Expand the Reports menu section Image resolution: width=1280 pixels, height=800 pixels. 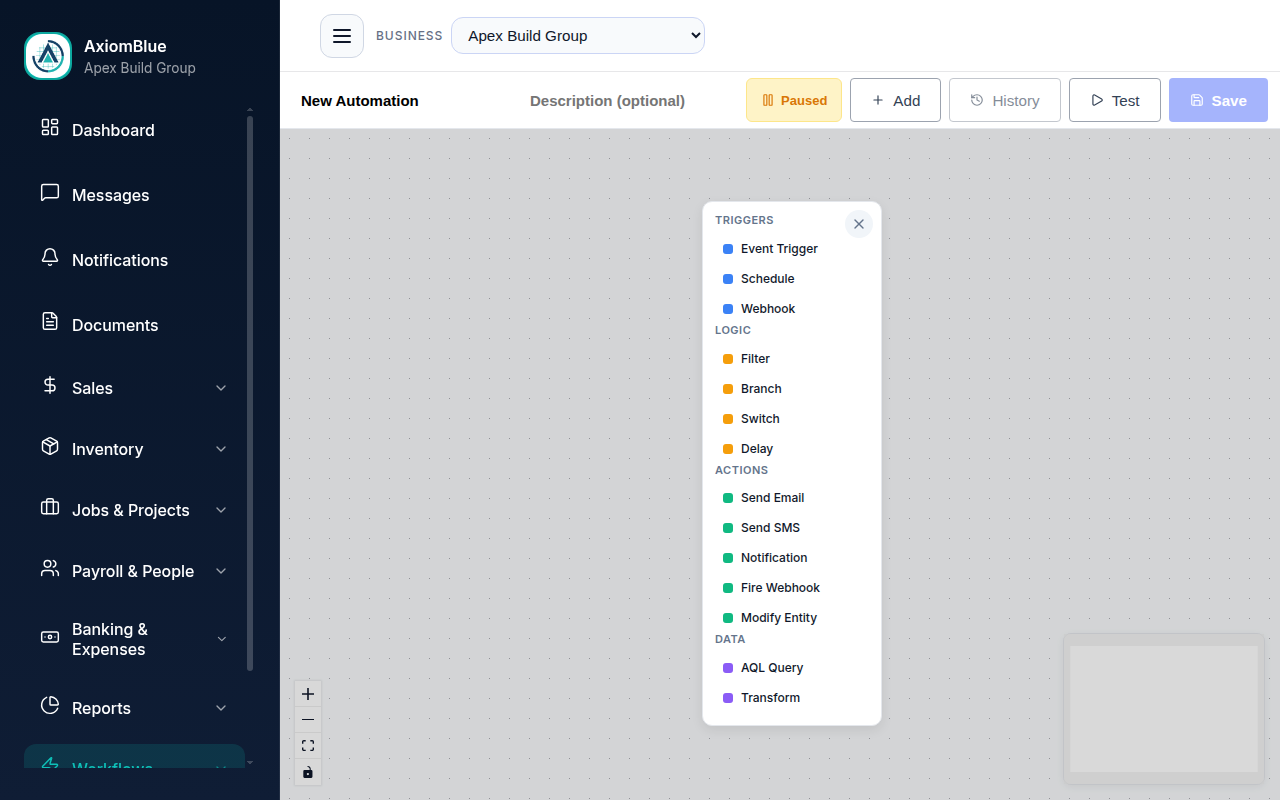point(221,708)
